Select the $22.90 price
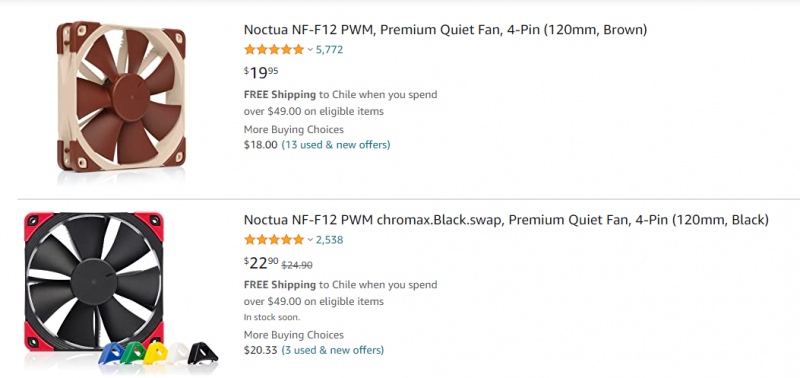Viewport: 800px width, 378px height. pyautogui.click(x=261, y=263)
